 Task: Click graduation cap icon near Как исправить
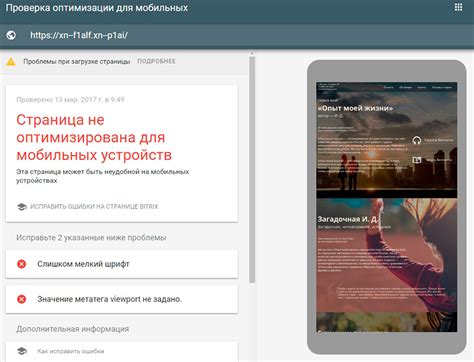point(22,351)
